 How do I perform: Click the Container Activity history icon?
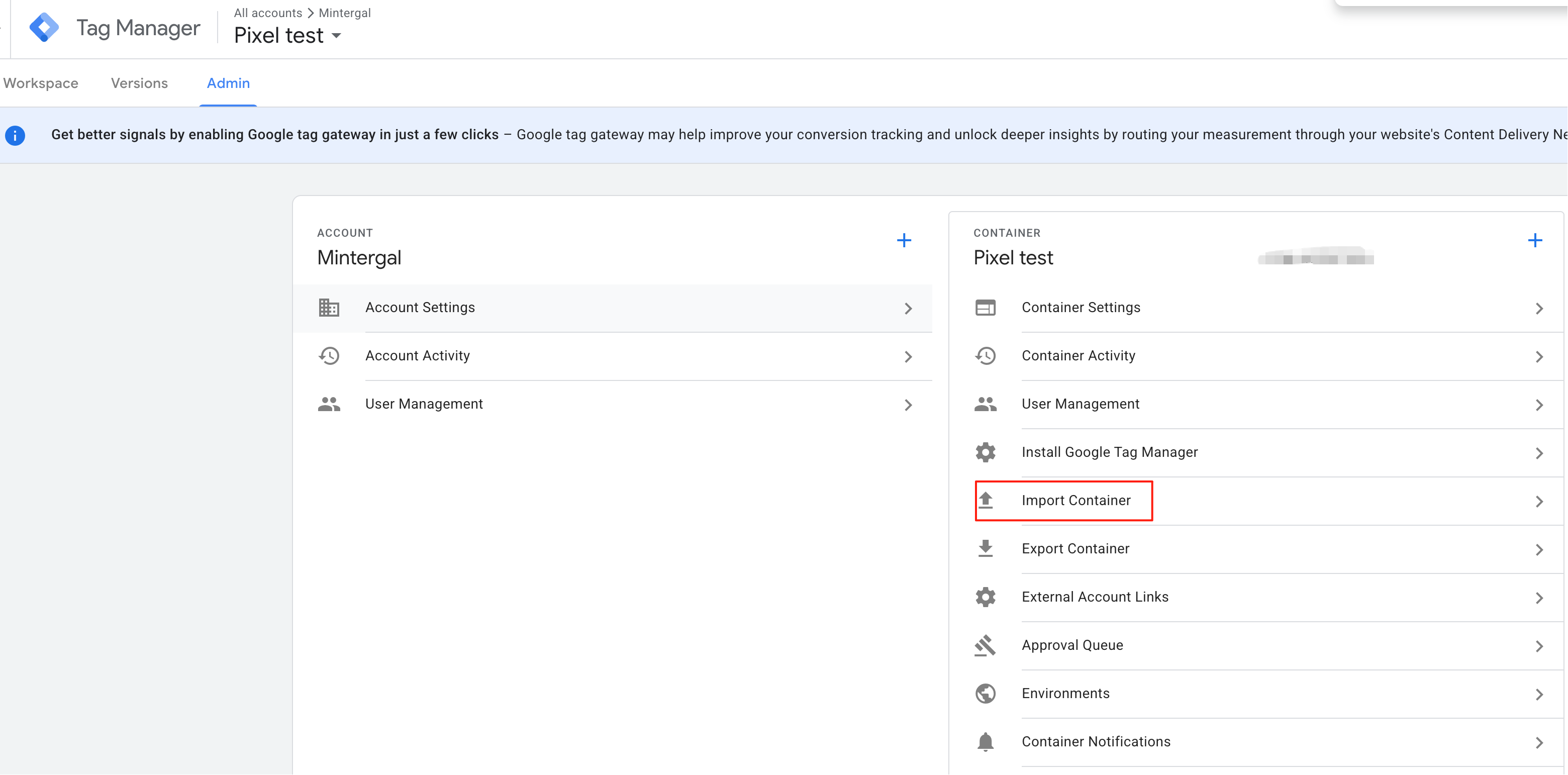coord(986,355)
